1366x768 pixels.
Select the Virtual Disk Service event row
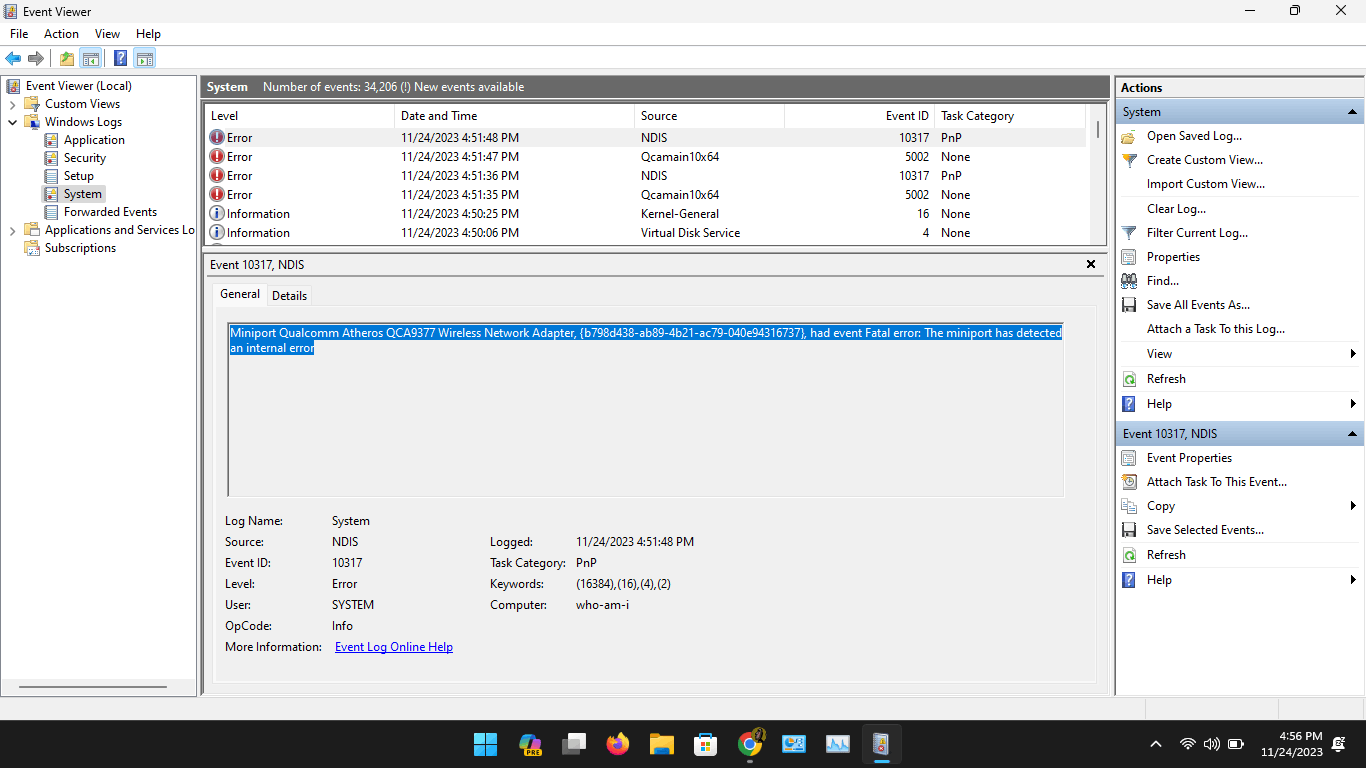(x=645, y=233)
